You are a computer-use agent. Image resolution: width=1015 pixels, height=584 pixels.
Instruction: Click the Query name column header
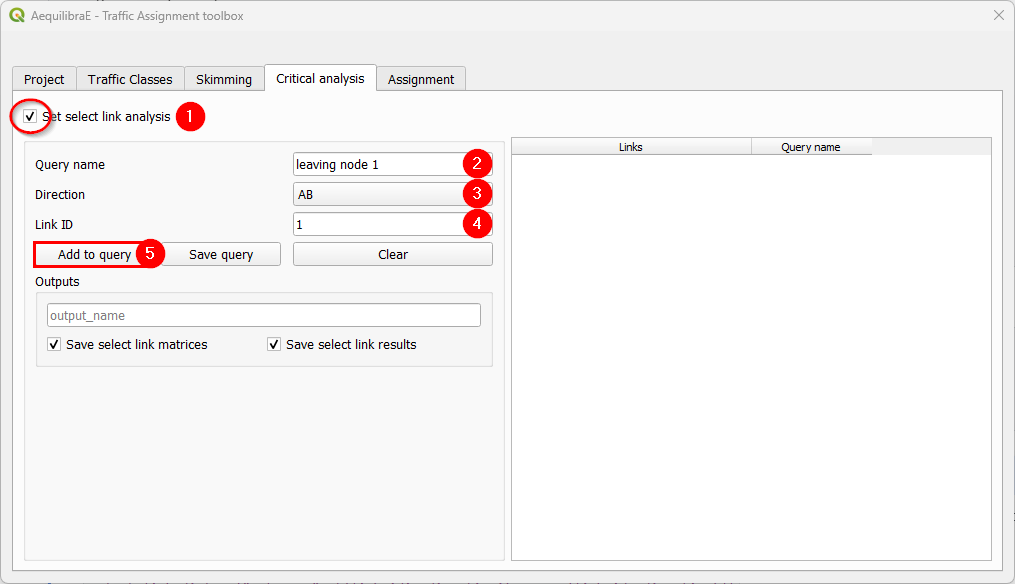pos(811,146)
